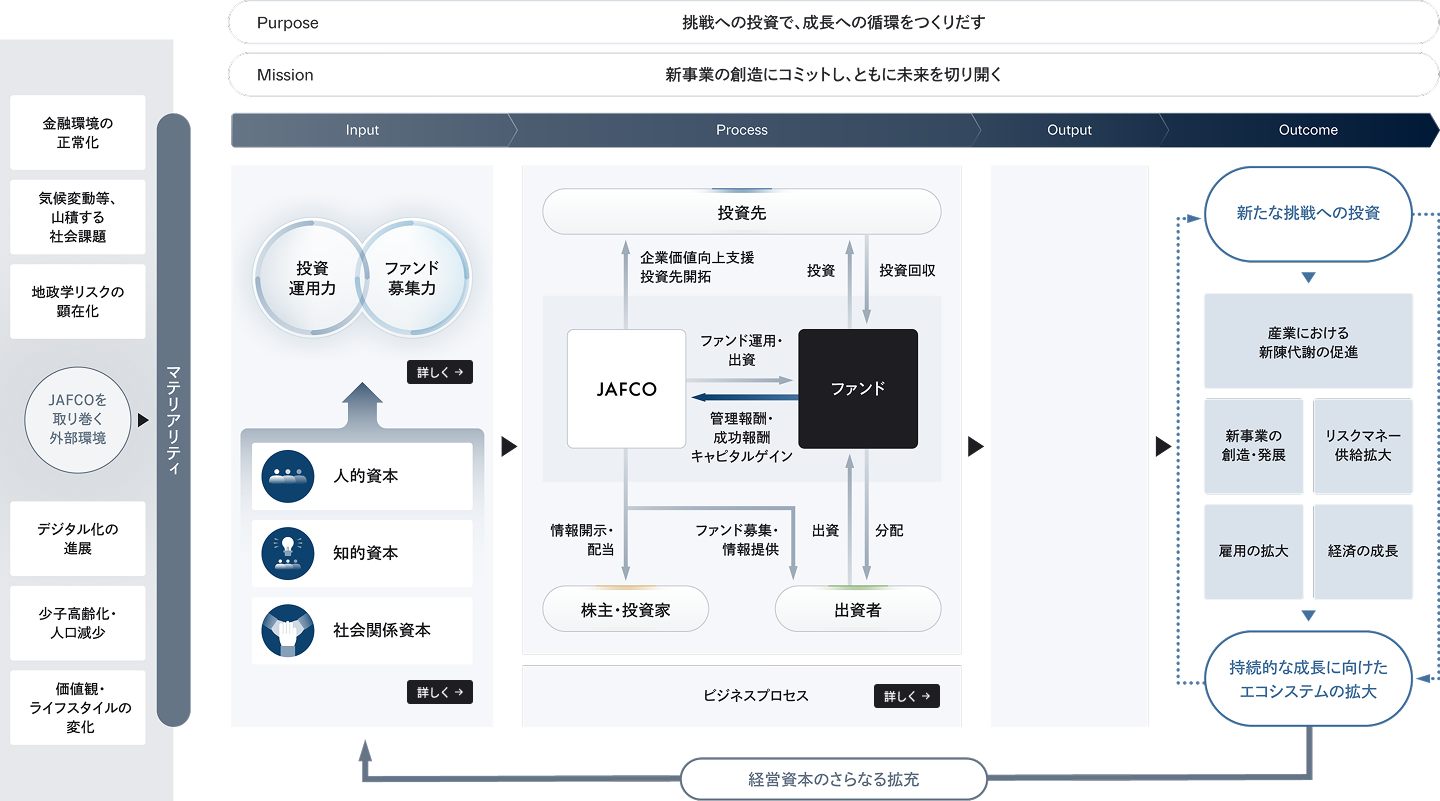The width and height of the screenshot is (1440, 801).
Task: Click 管理報酬・成功報酬 キャピタルゲイン label
Action: [741, 437]
